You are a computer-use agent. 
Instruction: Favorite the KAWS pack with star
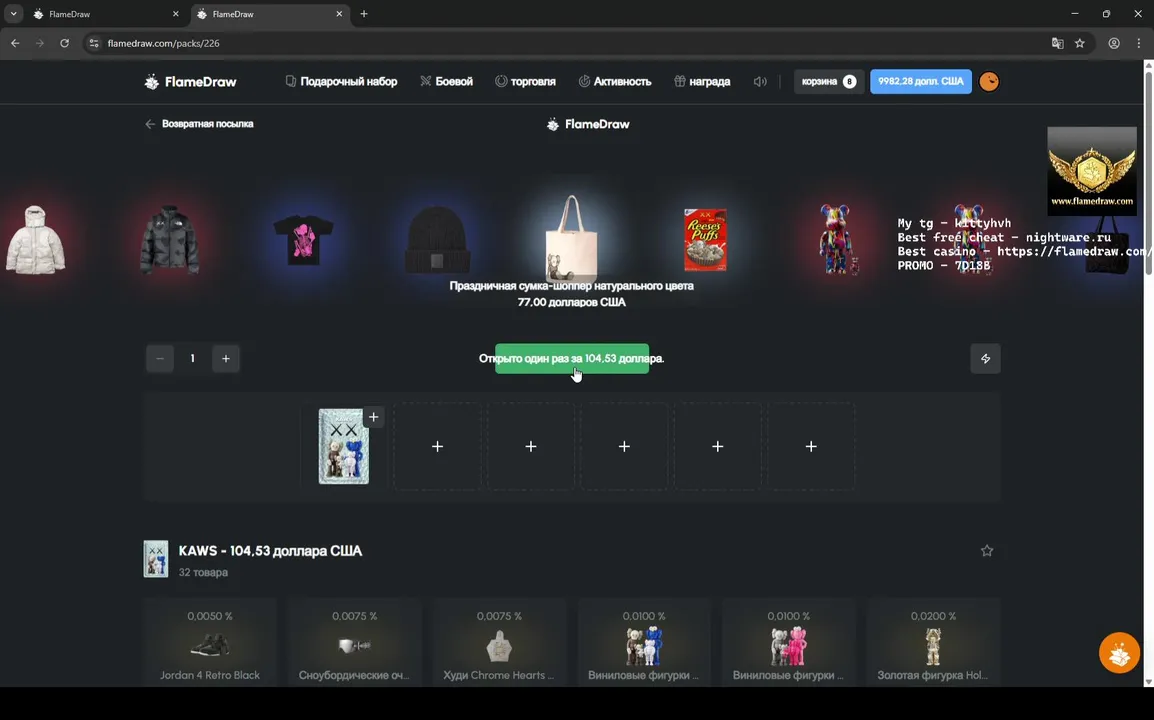[987, 551]
